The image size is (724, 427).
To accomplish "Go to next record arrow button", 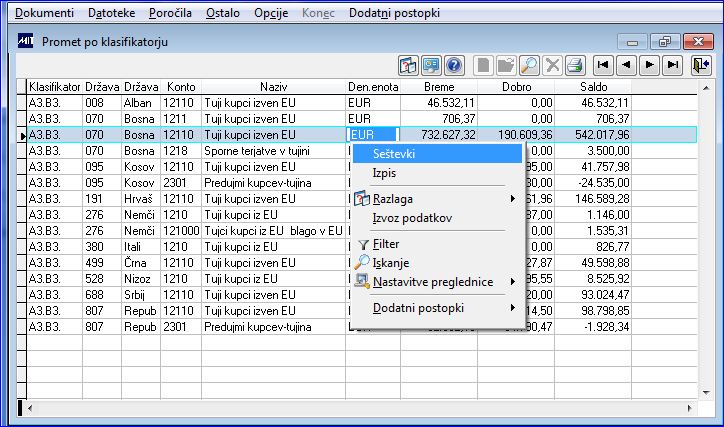I will tap(649, 66).
